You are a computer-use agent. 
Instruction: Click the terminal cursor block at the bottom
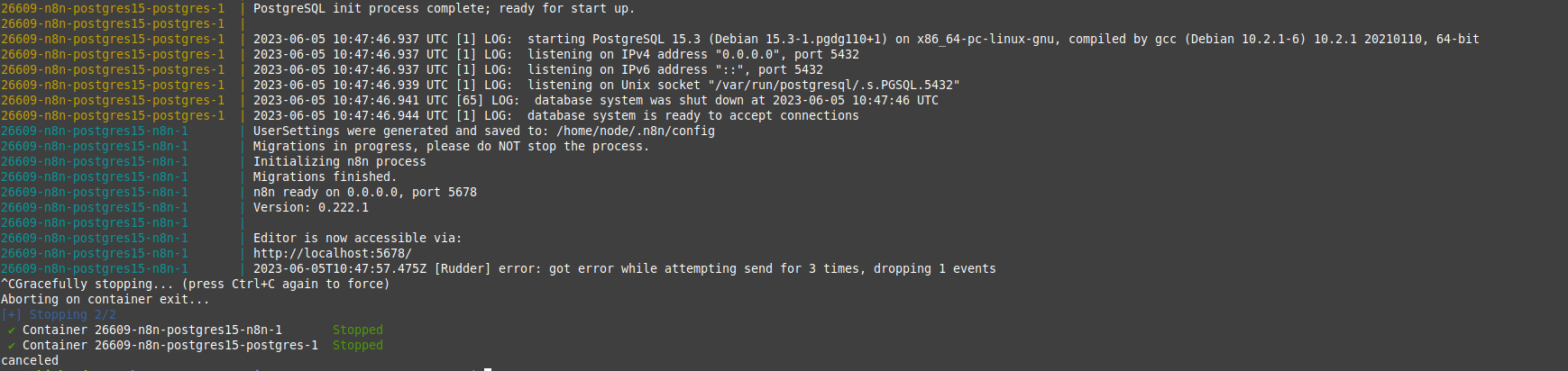(x=488, y=368)
